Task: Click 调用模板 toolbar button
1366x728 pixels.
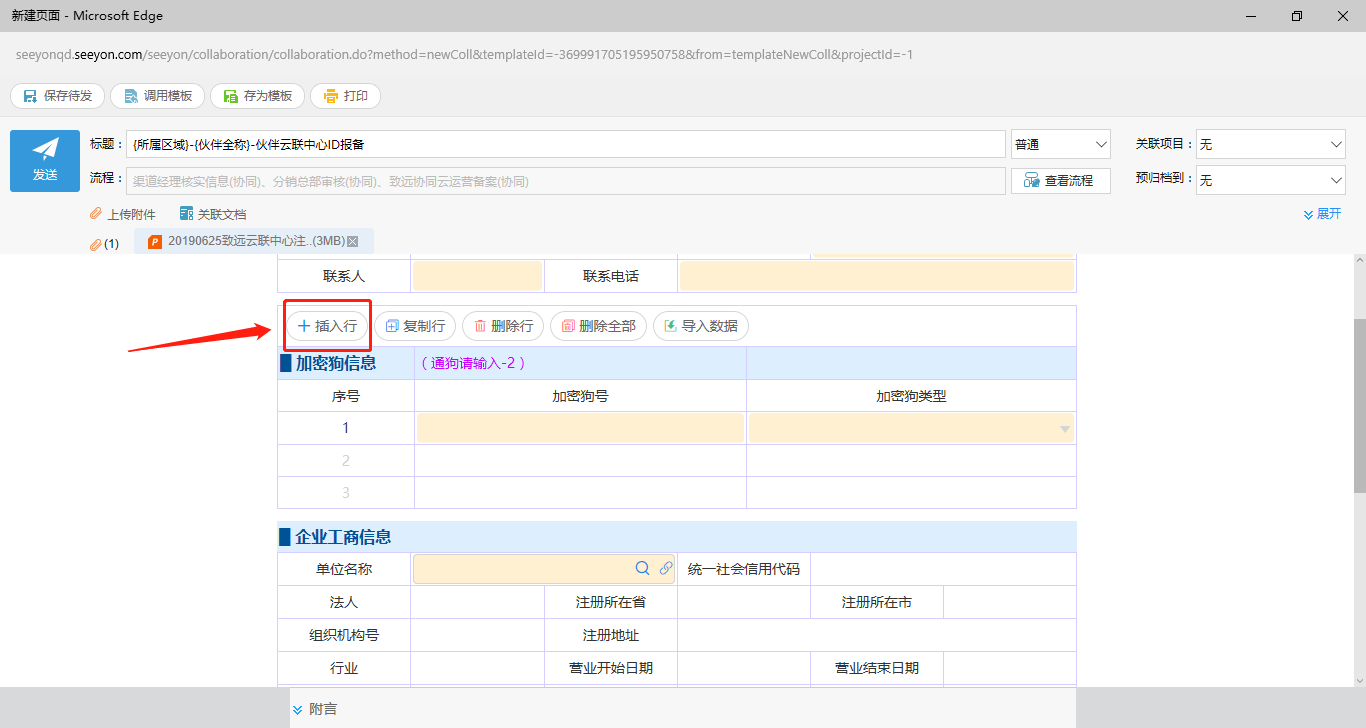Action: (157, 96)
